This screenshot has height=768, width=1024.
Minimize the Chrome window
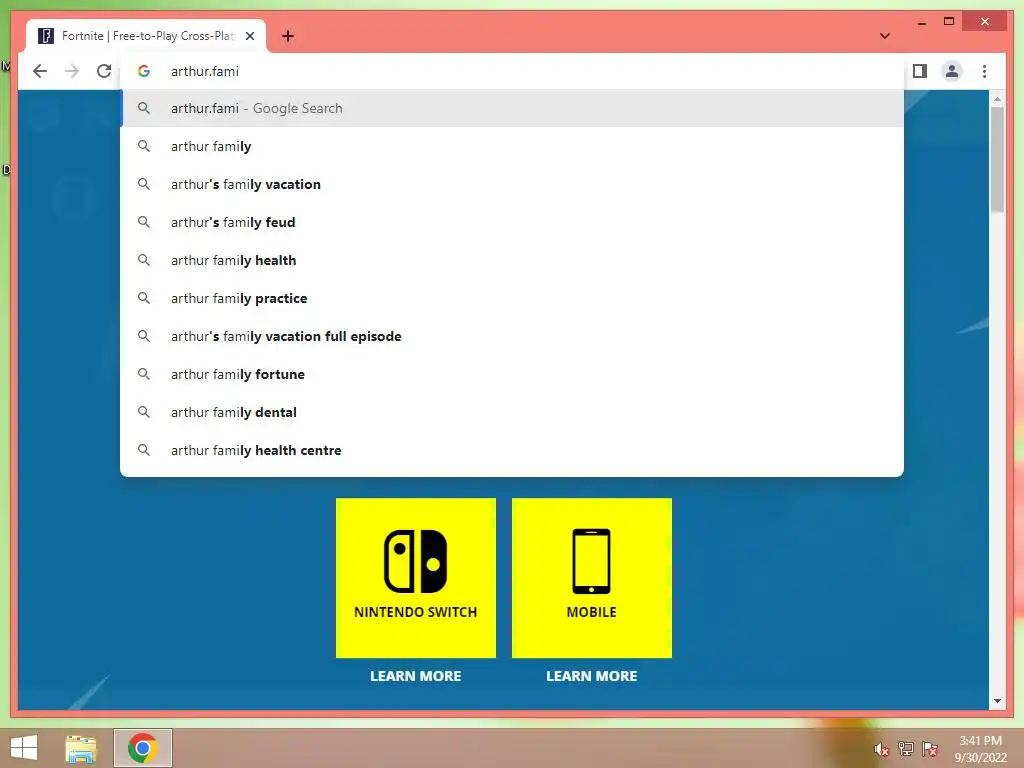click(921, 22)
